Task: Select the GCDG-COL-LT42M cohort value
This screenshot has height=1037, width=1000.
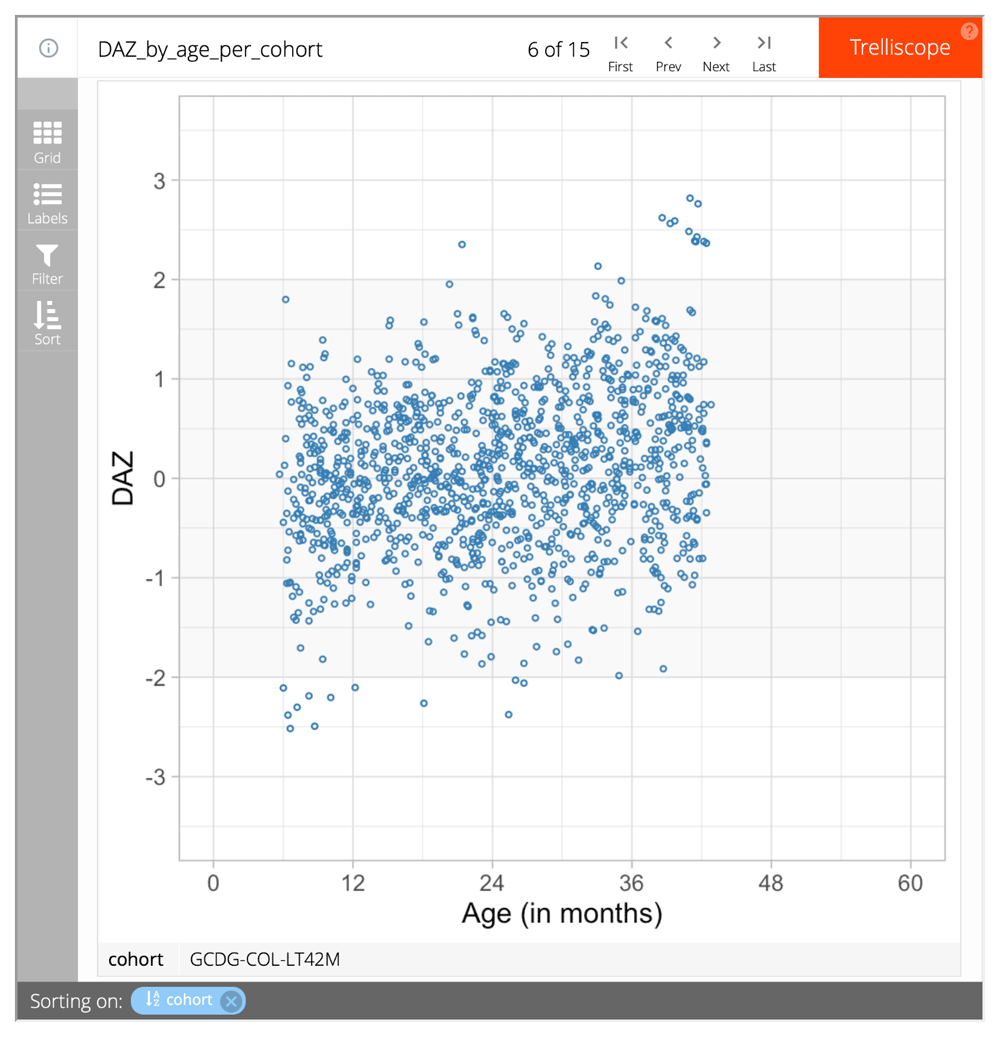Action: pyautogui.click(x=265, y=959)
